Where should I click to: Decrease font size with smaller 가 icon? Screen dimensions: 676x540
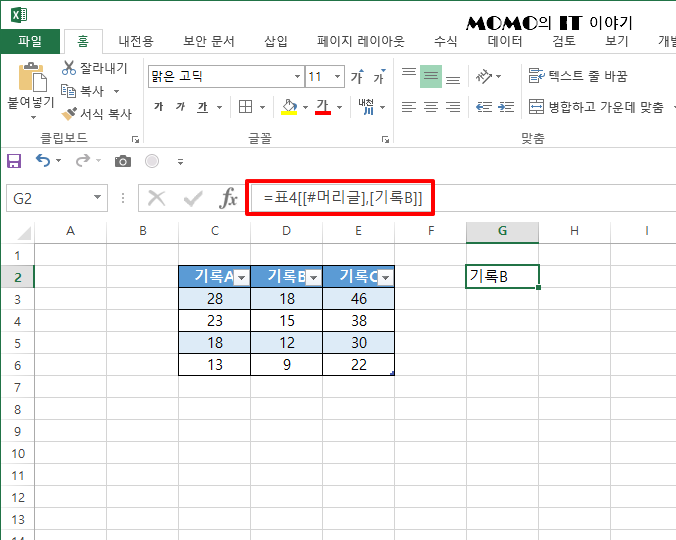pyautogui.click(x=379, y=76)
